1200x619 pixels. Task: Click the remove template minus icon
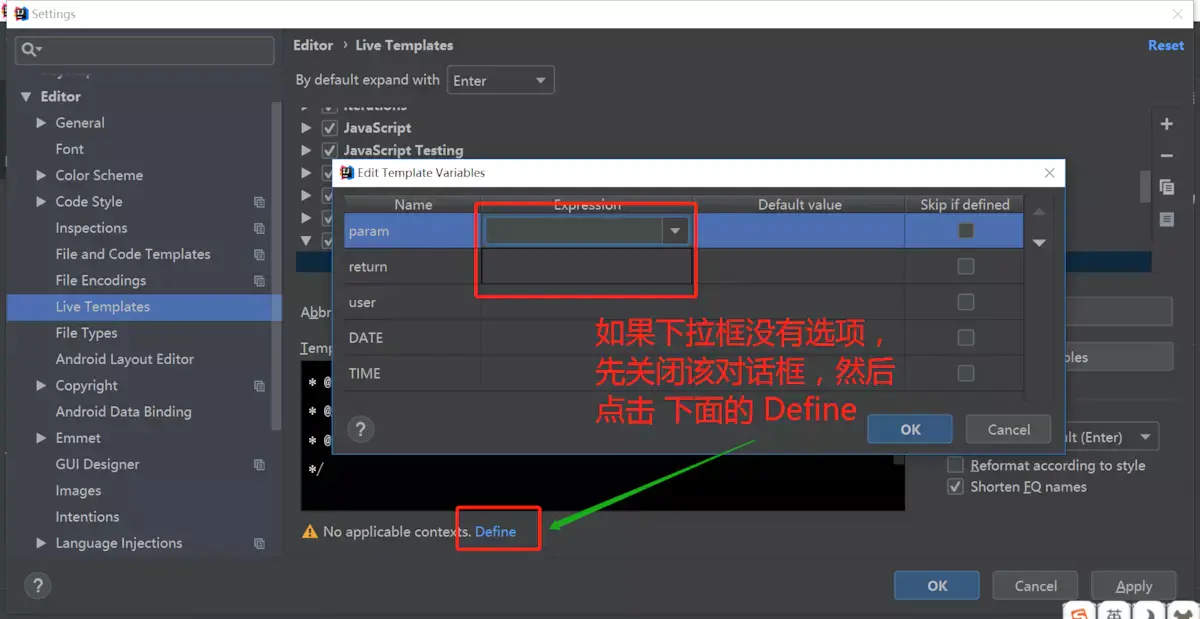tap(1166, 156)
